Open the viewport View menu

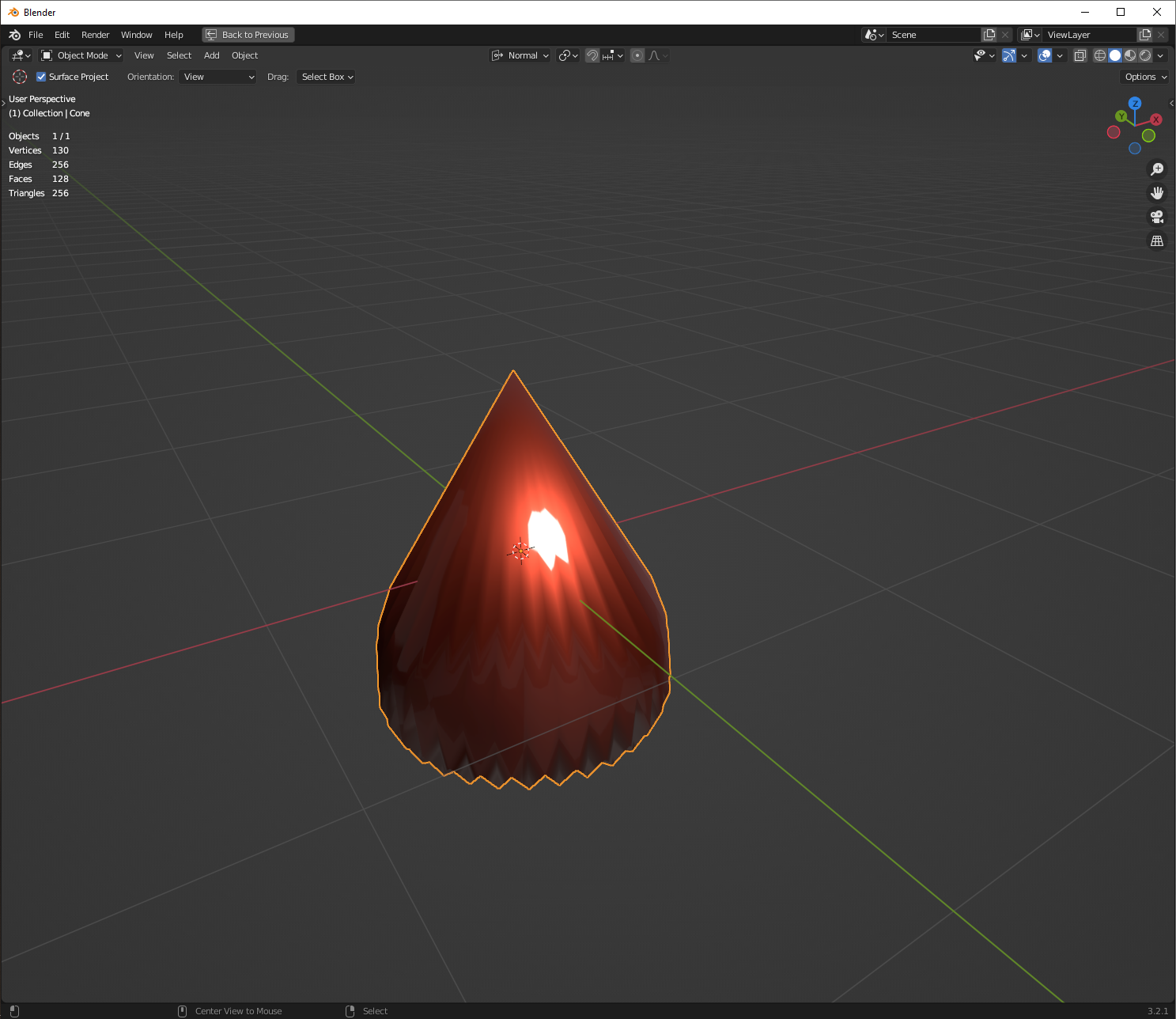pyautogui.click(x=144, y=55)
